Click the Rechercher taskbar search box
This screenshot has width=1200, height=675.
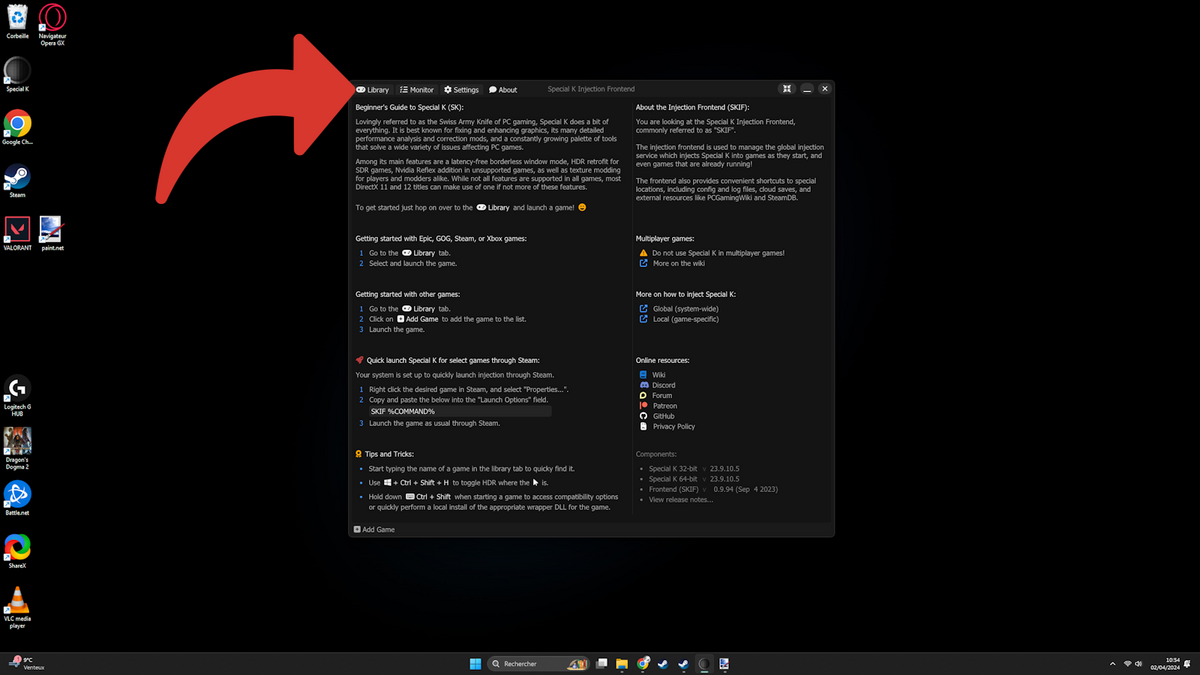tap(538, 663)
